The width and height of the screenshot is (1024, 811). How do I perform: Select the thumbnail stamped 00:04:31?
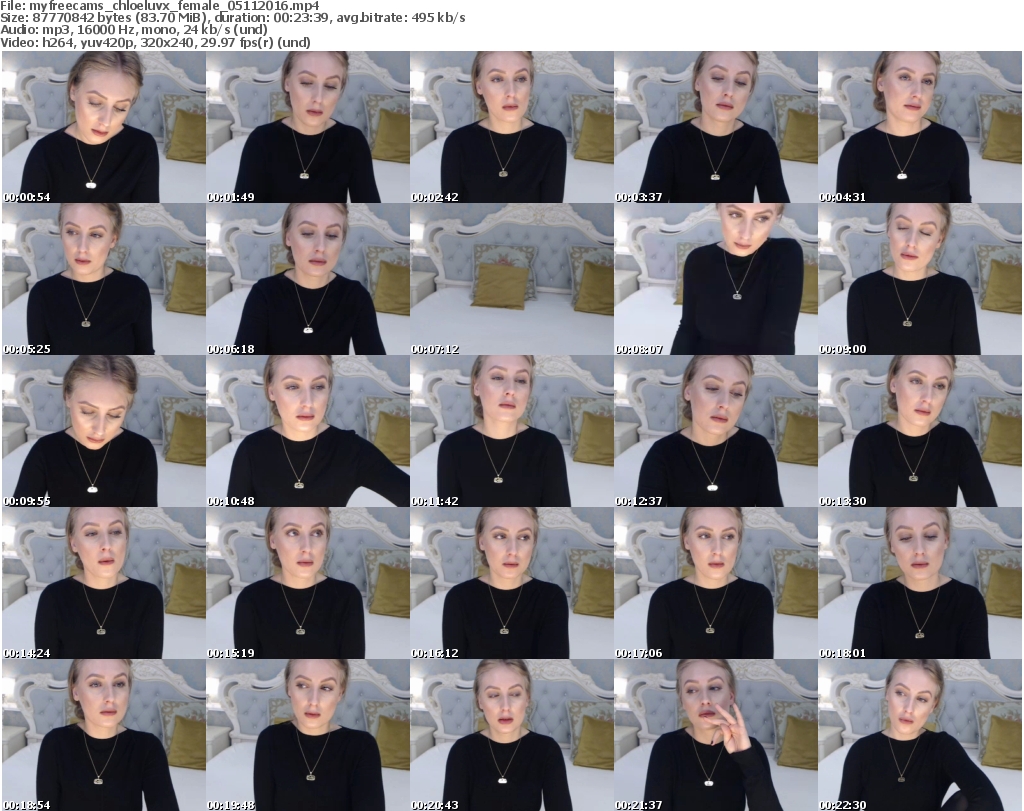pyautogui.click(x=920, y=127)
